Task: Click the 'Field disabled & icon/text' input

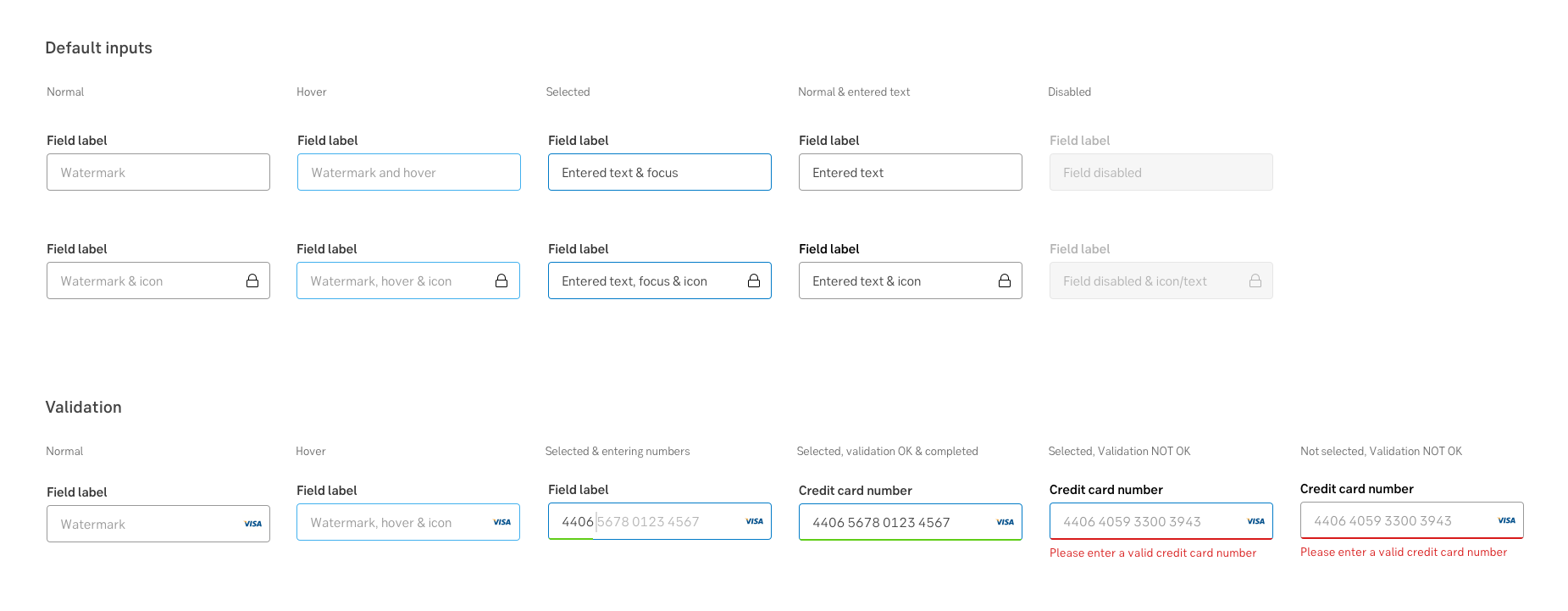Action: 1161,281
